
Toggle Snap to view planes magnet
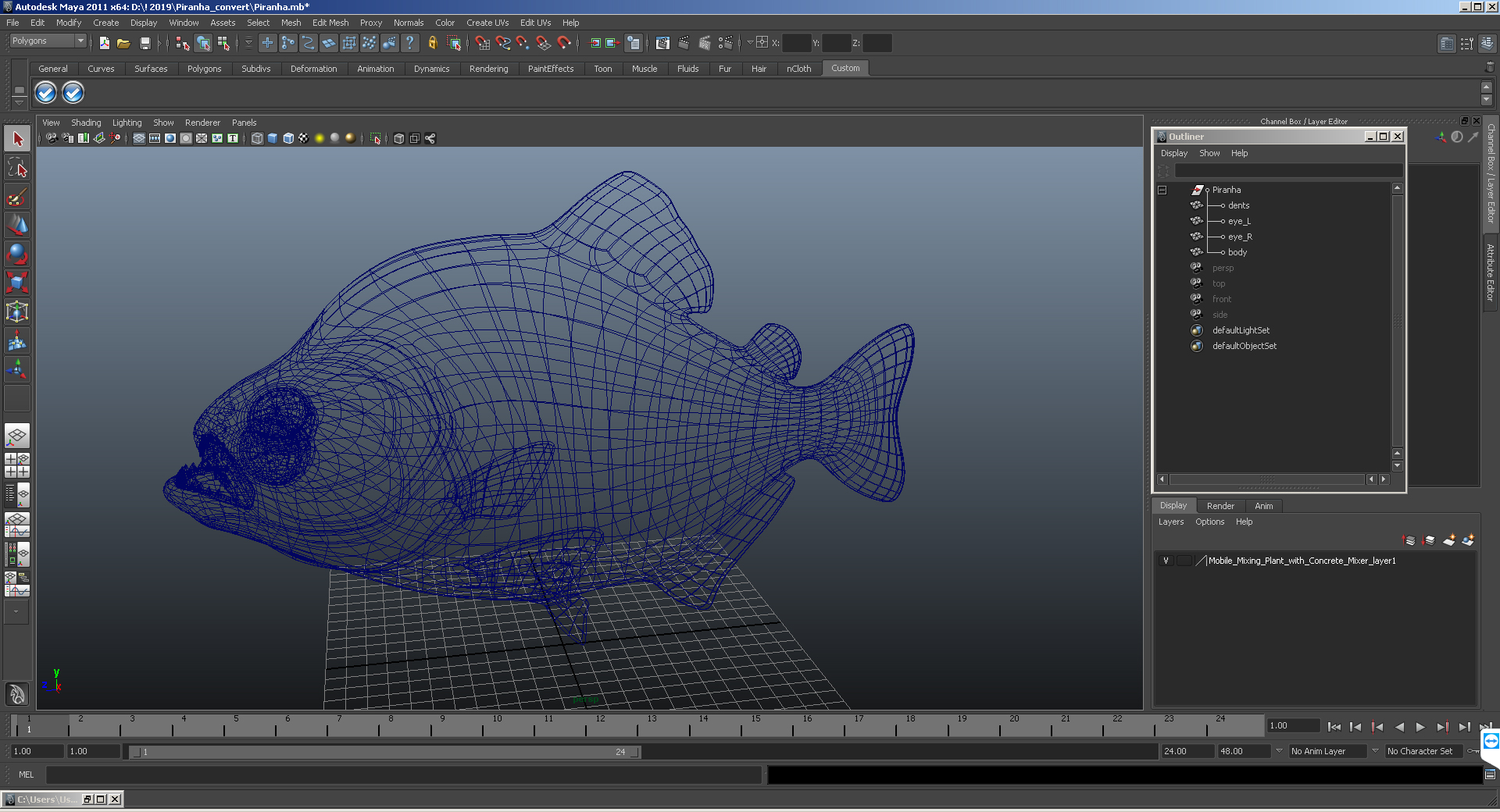(544, 43)
